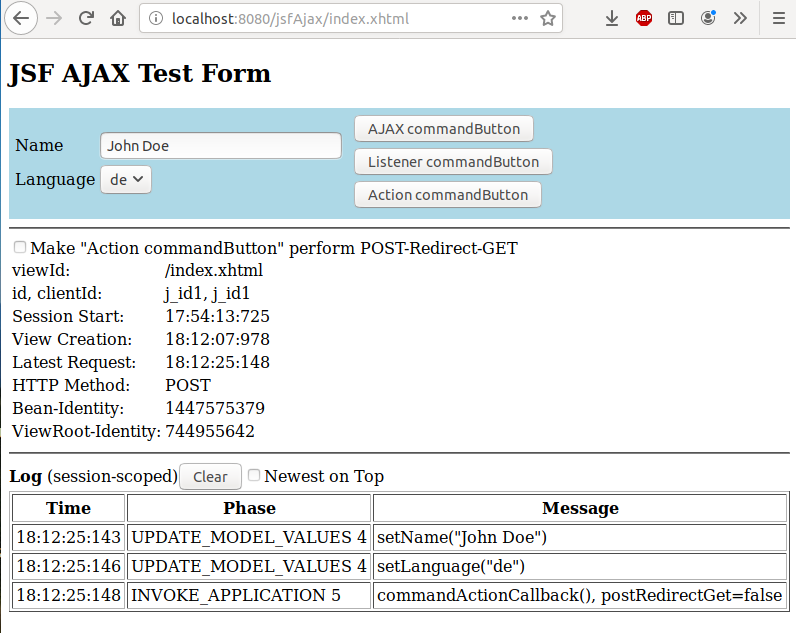Enable POST-Redirect-GET checkbox
The width and height of the screenshot is (796, 633).
click(x=20, y=247)
